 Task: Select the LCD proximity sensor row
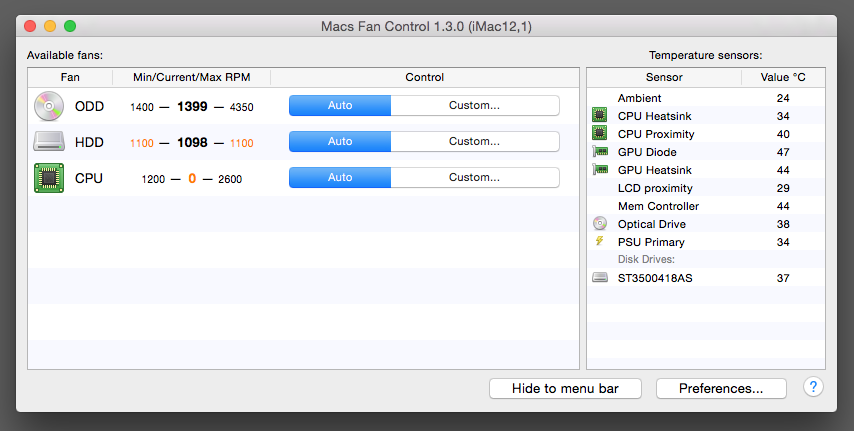(706, 188)
